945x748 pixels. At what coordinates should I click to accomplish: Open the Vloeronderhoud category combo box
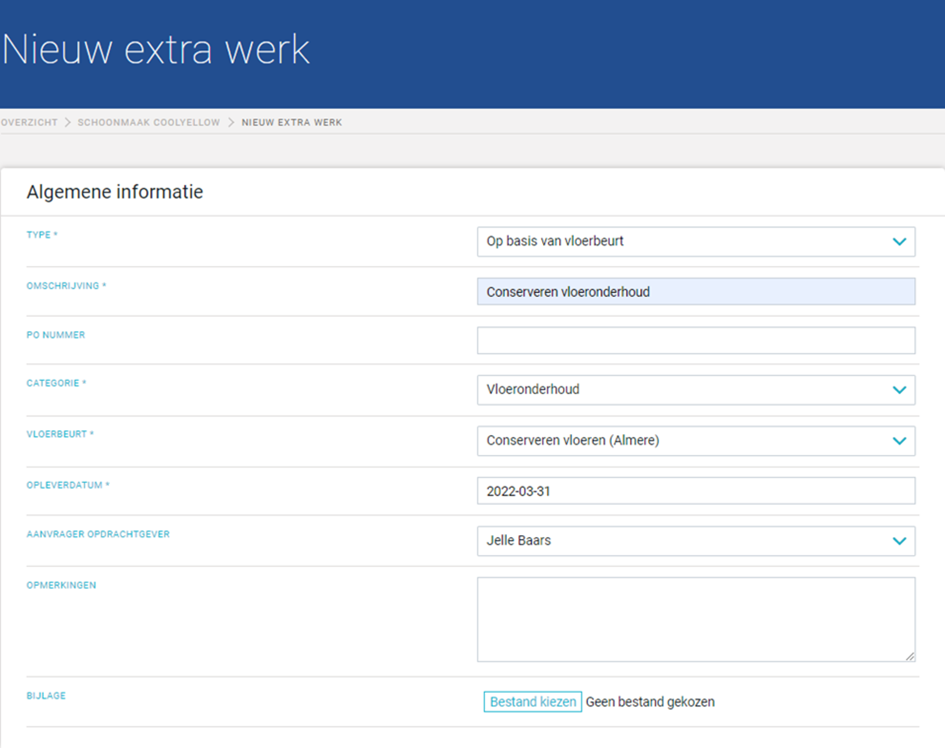[696, 390]
